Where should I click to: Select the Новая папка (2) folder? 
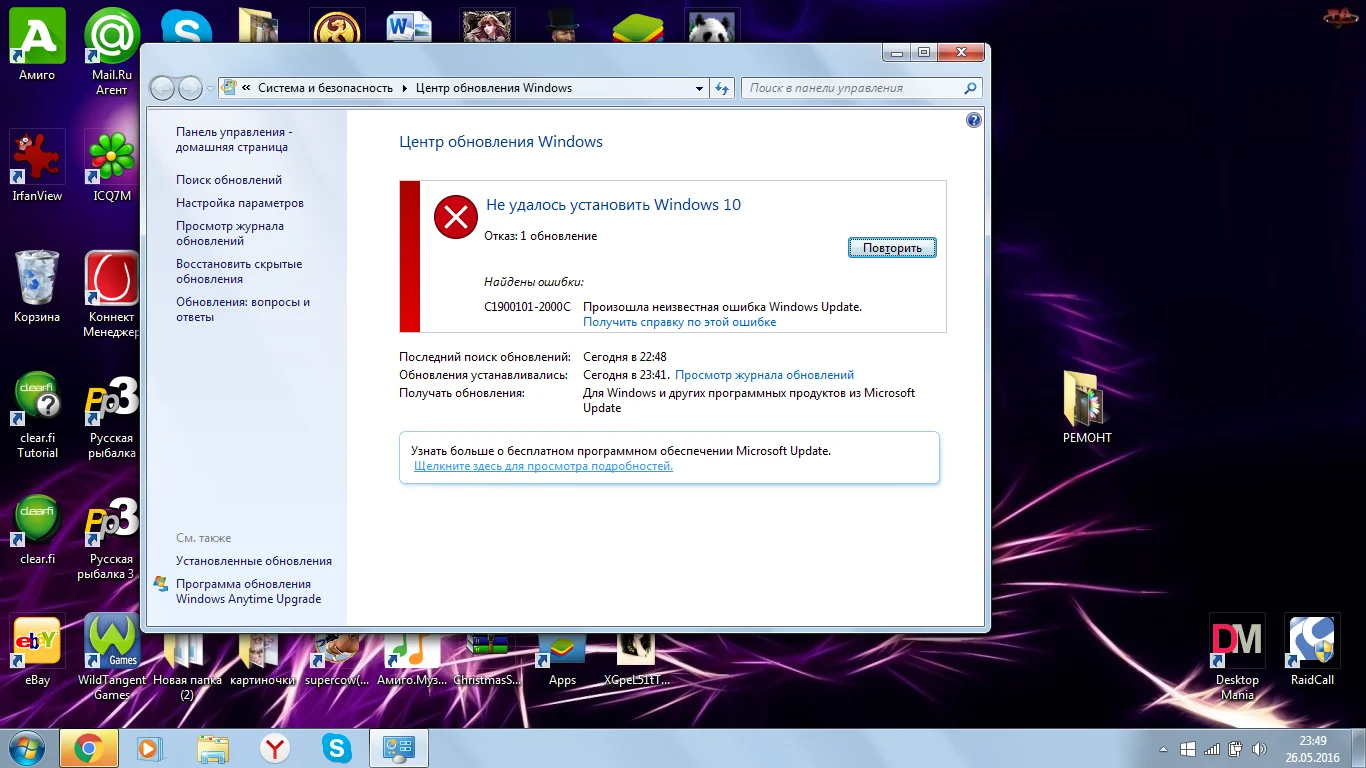tap(187, 667)
